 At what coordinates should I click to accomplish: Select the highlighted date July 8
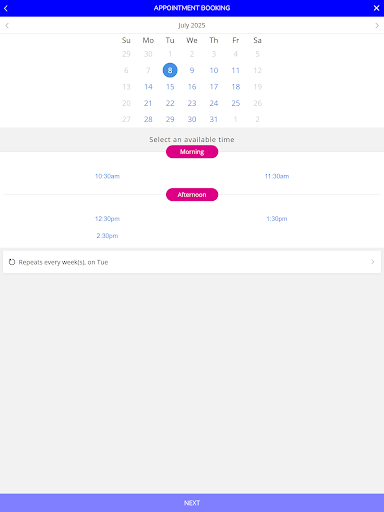click(170, 70)
